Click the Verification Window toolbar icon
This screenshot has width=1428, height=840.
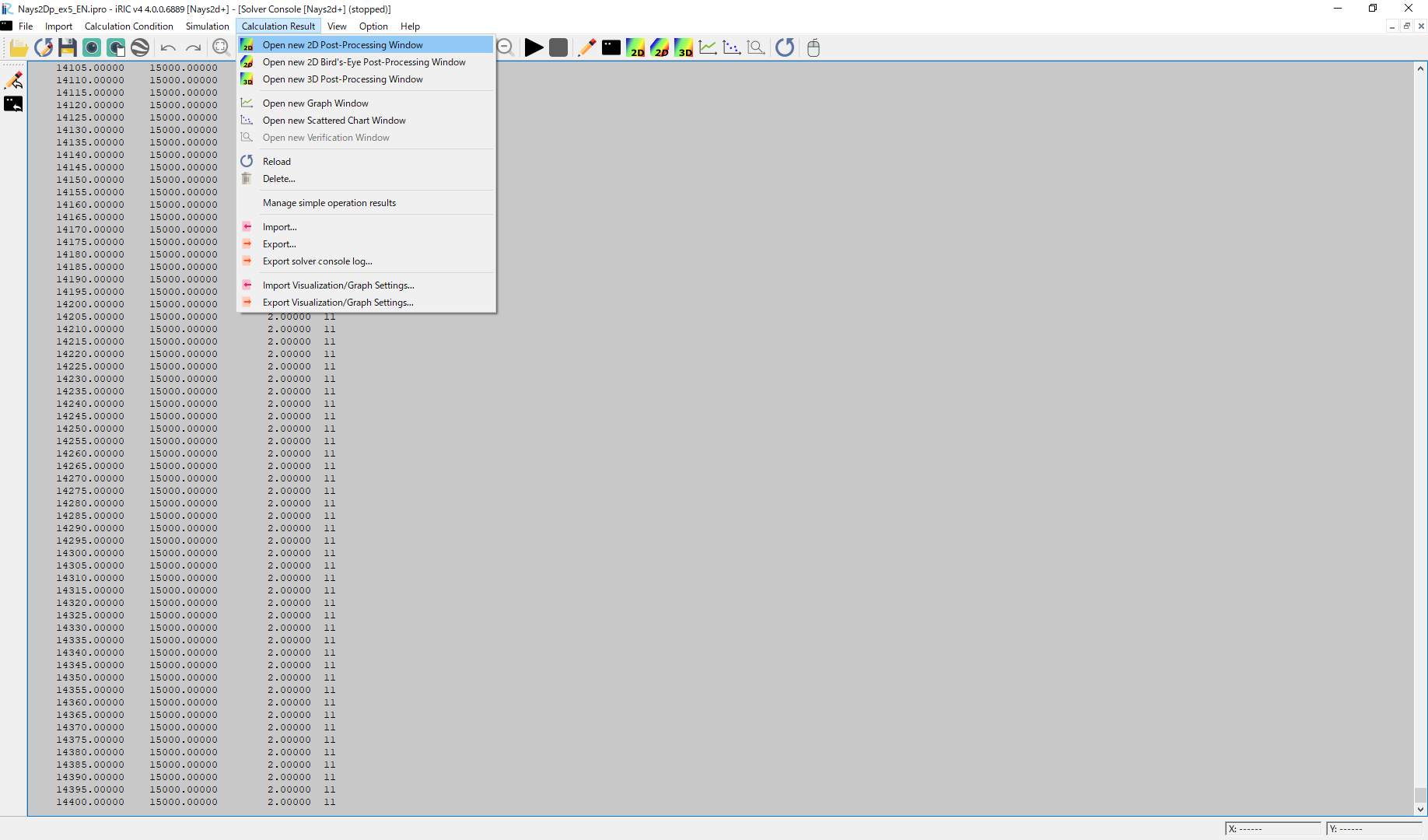(756, 47)
